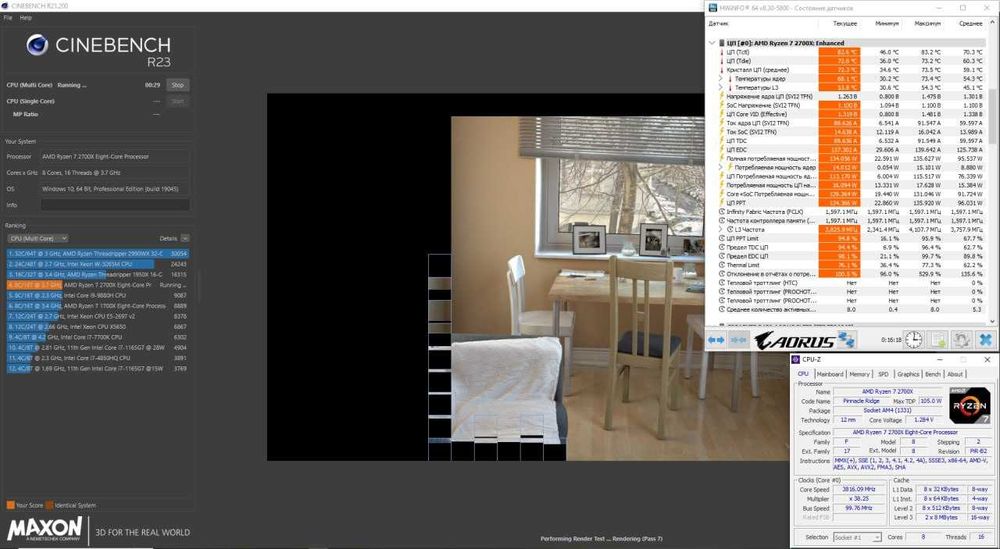Expand the Потребляемая мощность ядер row

coord(721,167)
